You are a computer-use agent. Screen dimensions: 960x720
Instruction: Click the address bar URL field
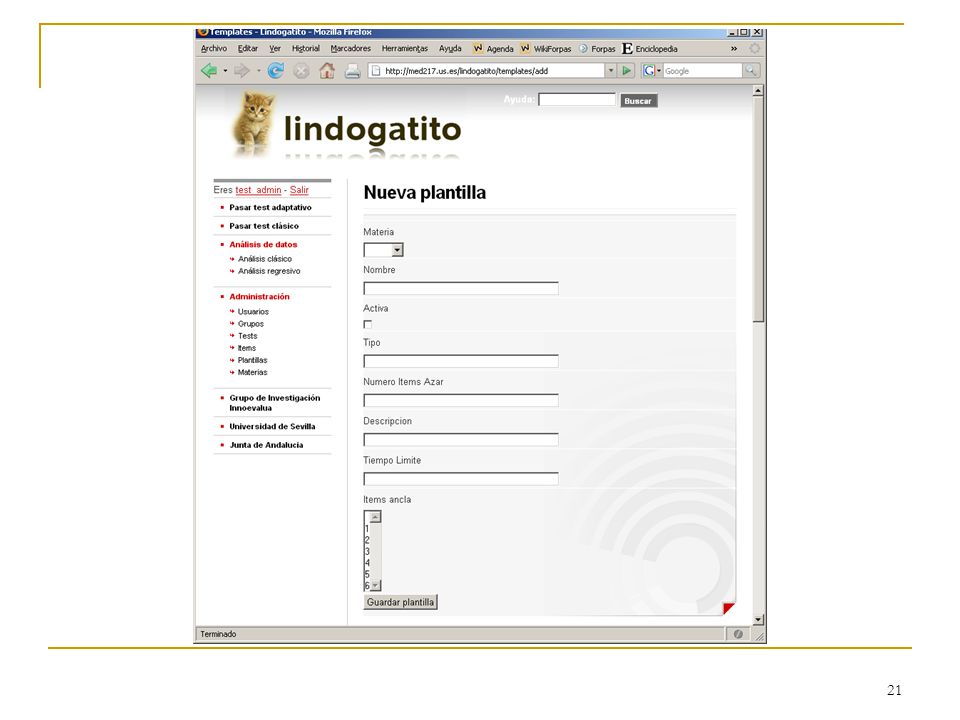click(487, 71)
